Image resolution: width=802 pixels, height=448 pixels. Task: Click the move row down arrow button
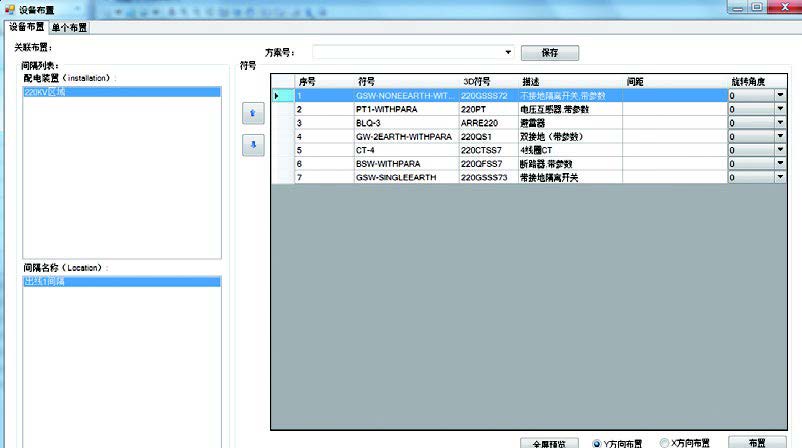(254, 145)
